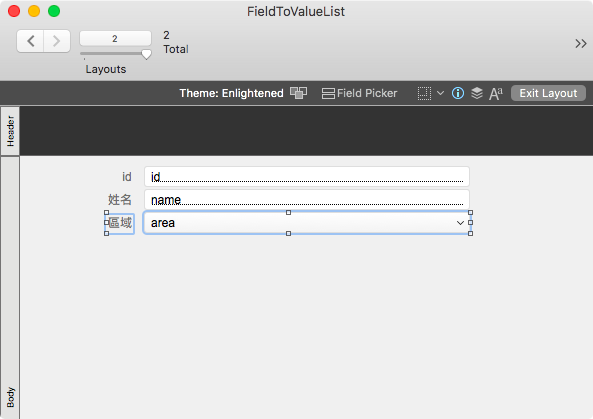Expand the screen stencil dropdown chevron
593x419 pixels.
[x=440, y=93]
